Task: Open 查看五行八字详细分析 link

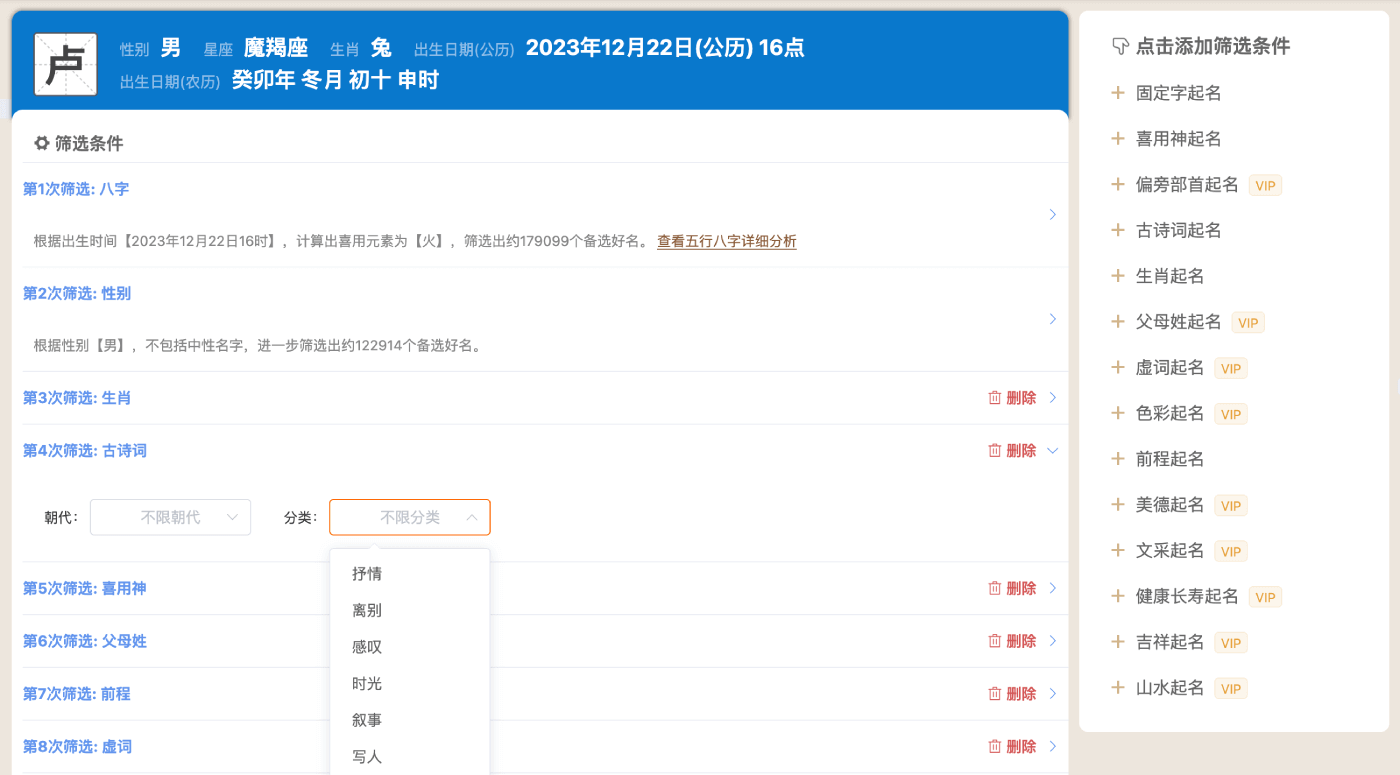Action: click(x=727, y=241)
